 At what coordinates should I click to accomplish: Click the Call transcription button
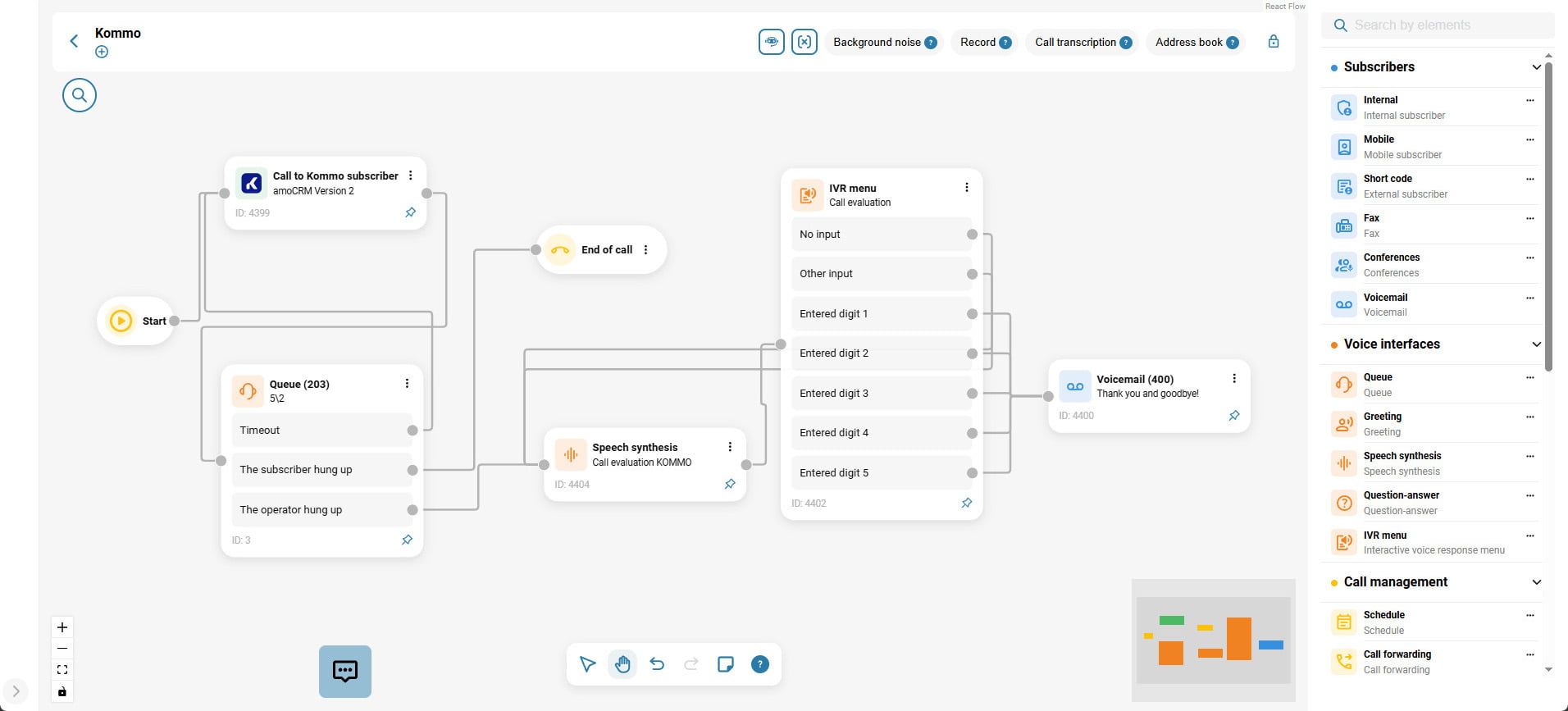coord(1083,43)
